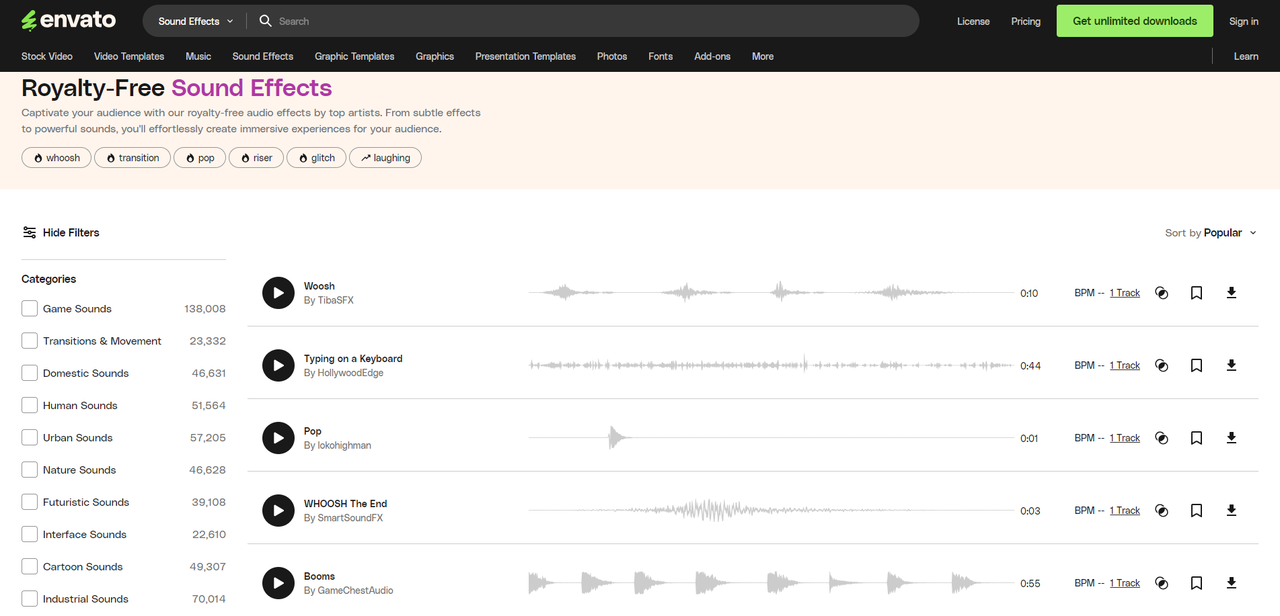Check the Cartoon Sounds category
Image resolution: width=1280 pixels, height=616 pixels.
click(x=30, y=566)
